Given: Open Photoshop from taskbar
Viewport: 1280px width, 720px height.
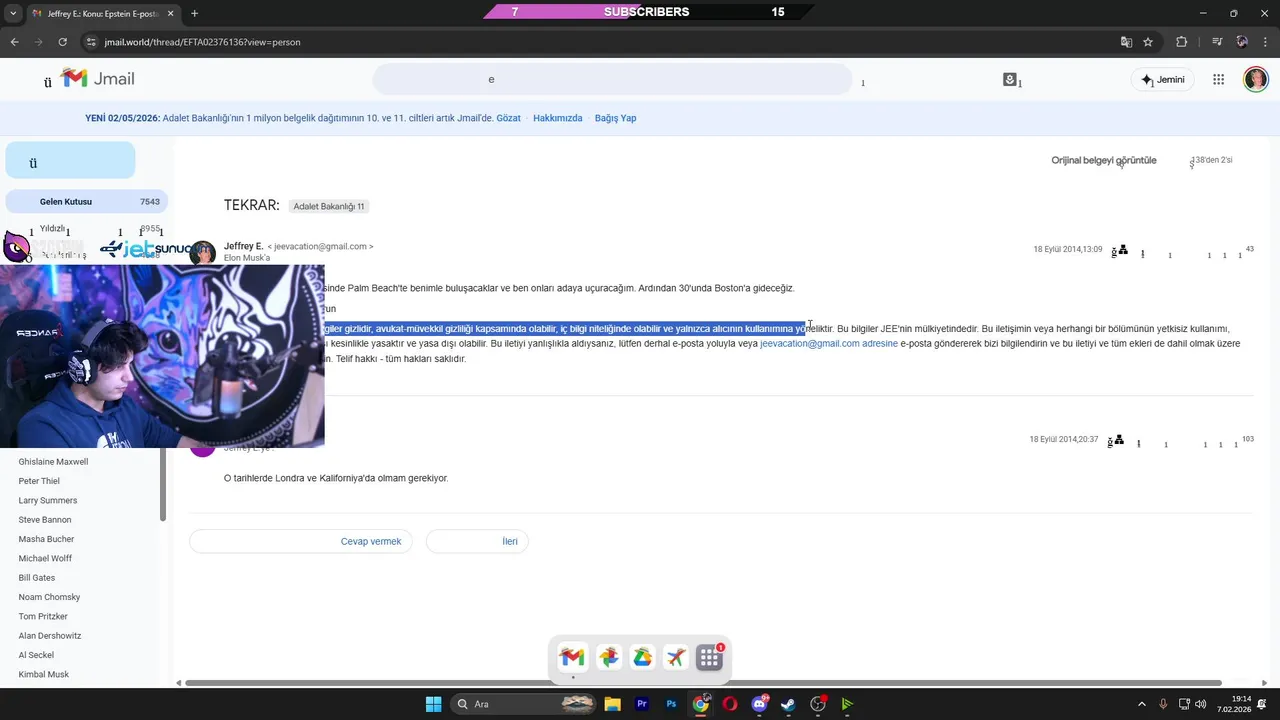Looking at the screenshot, I should click(x=671, y=704).
